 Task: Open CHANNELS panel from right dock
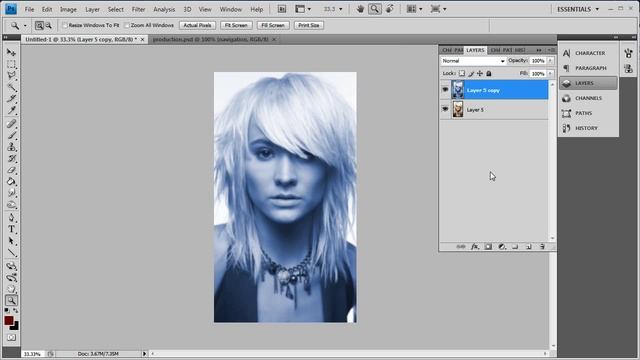pos(588,98)
